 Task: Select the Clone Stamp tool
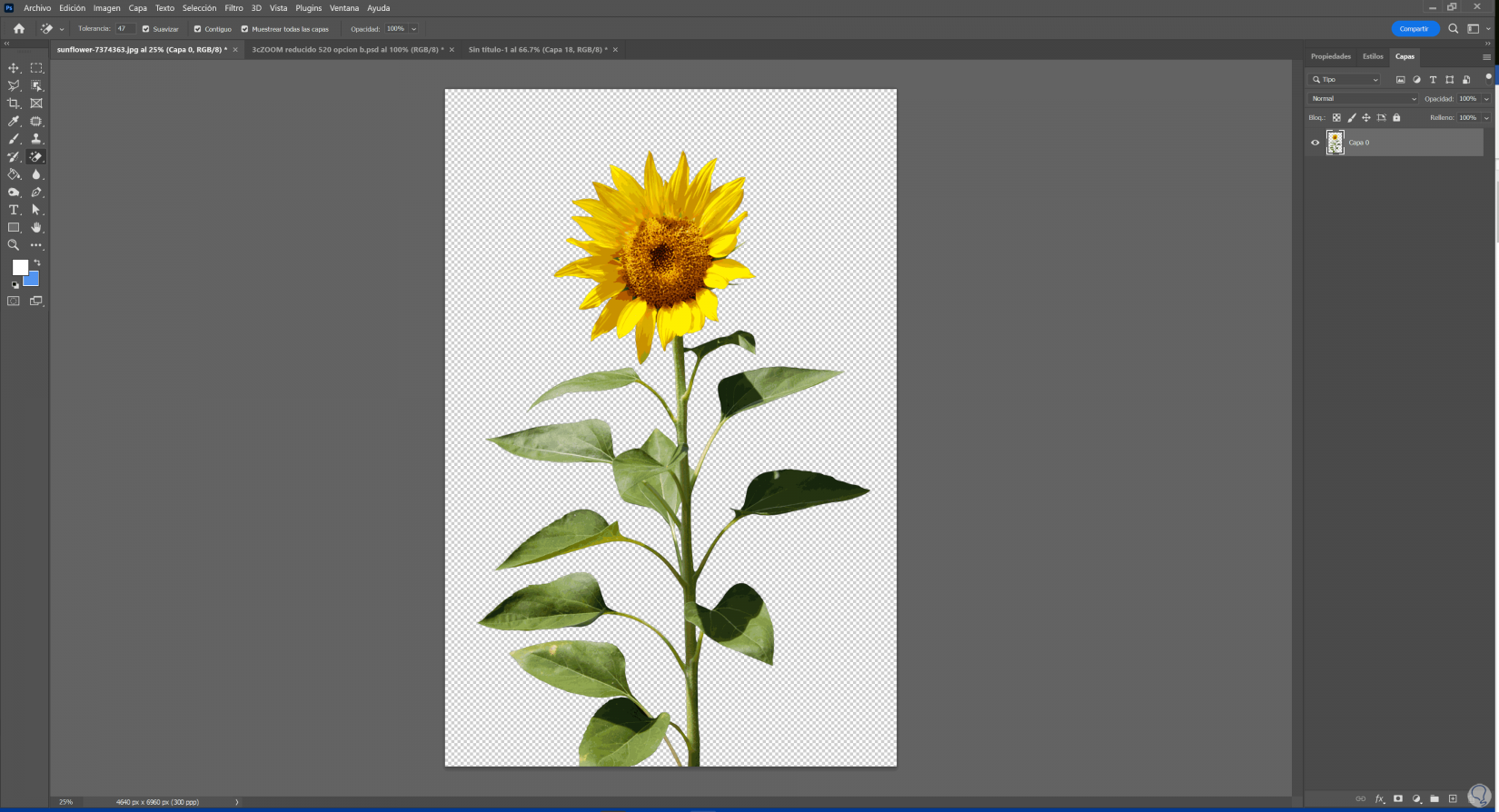coord(36,139)
